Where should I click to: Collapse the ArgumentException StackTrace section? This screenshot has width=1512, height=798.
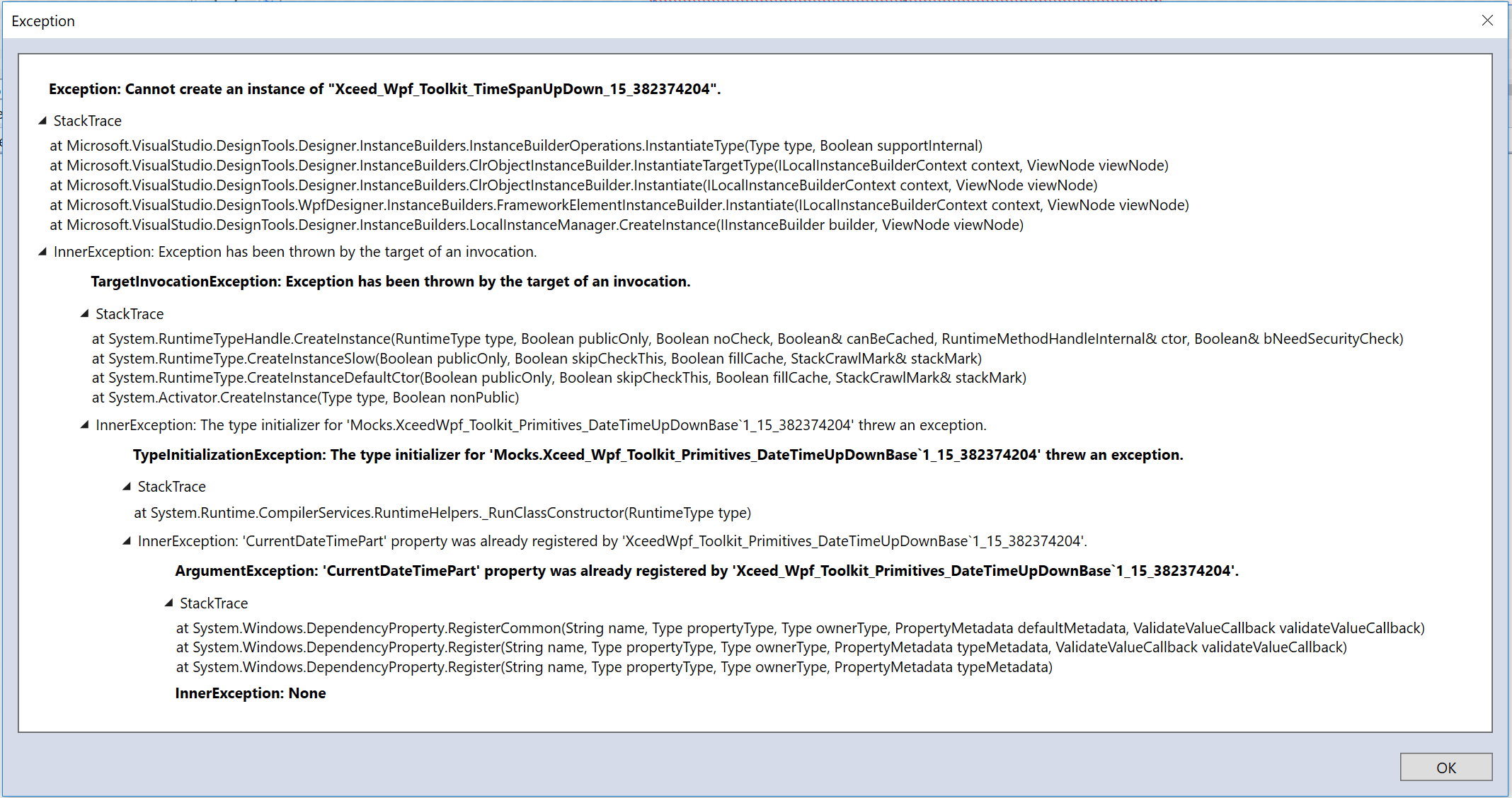(168, 603)
